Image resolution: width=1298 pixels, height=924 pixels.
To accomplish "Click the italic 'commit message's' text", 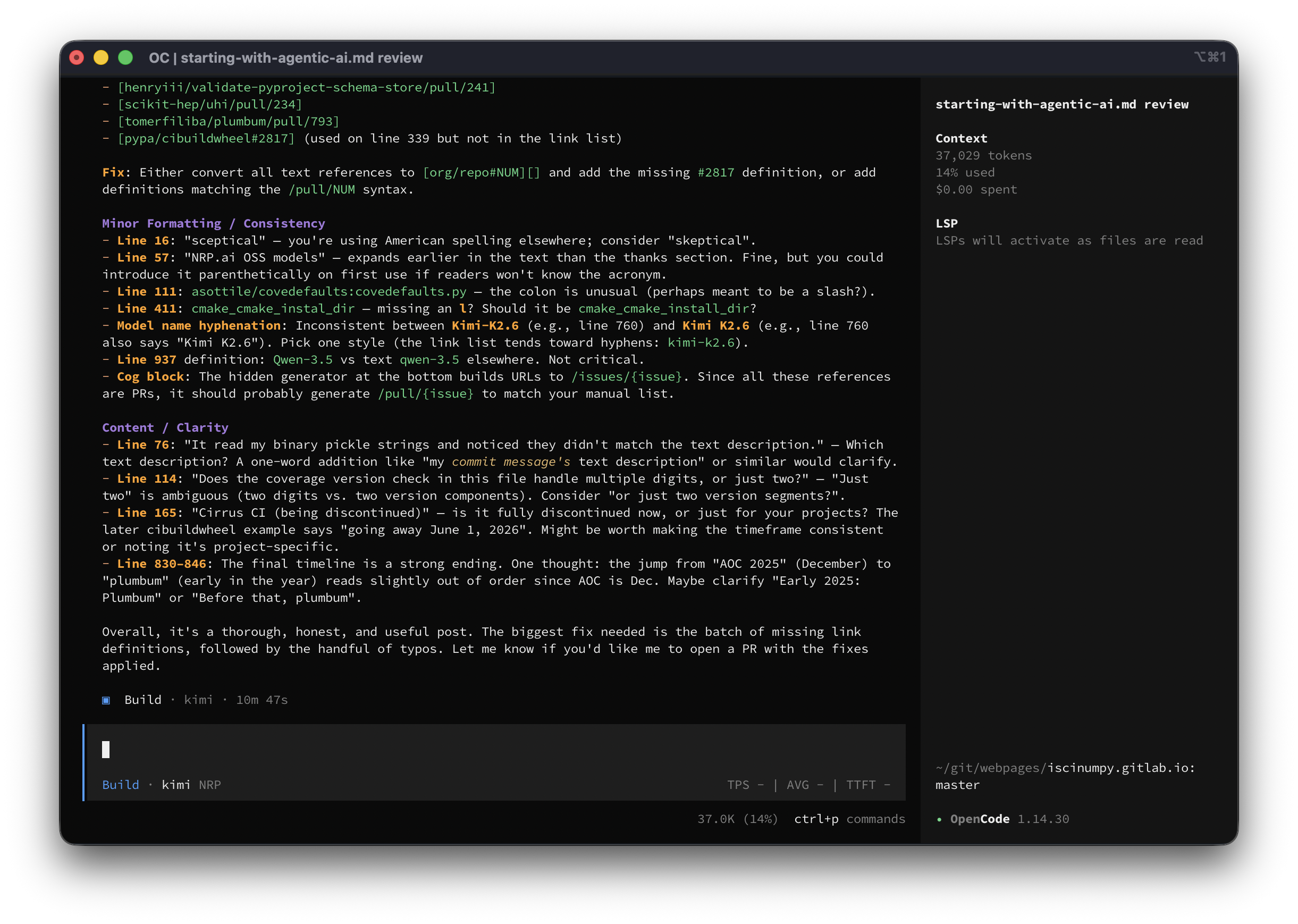I will [511, 461].
